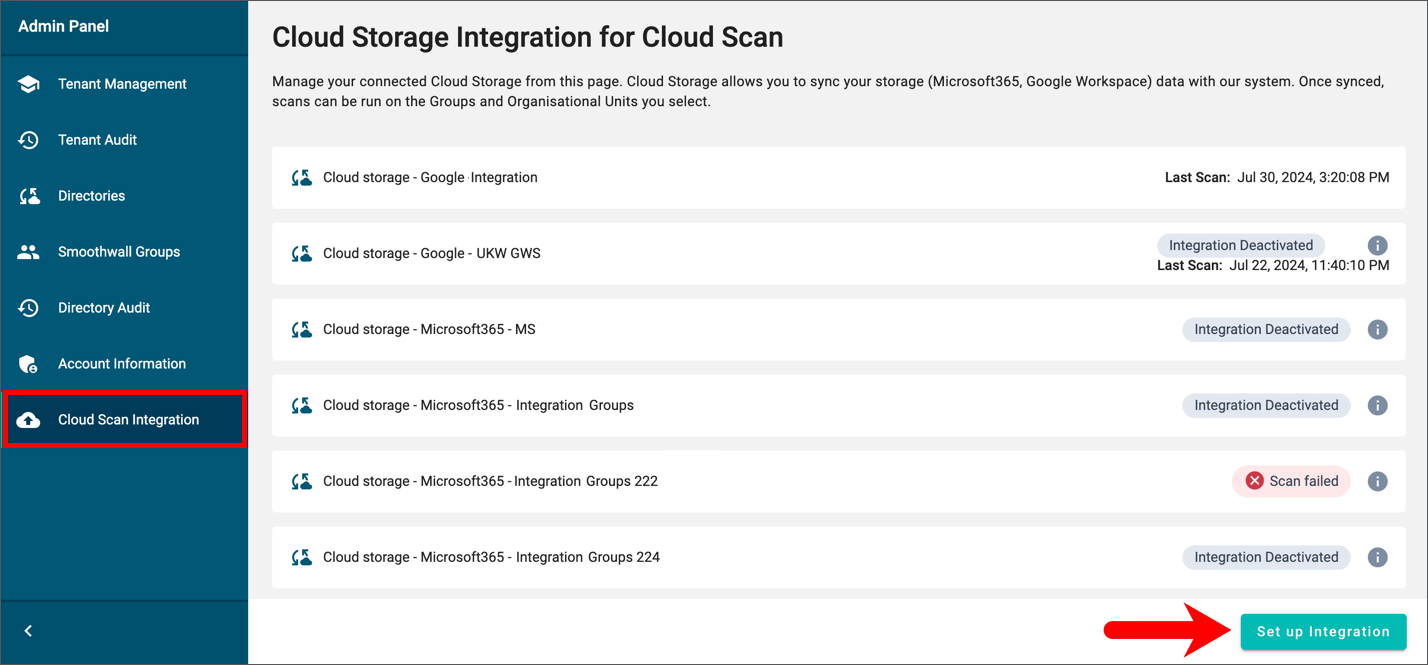
Task: Click the graduation cap icon beside Tenant Management
Action: point(29,84)
